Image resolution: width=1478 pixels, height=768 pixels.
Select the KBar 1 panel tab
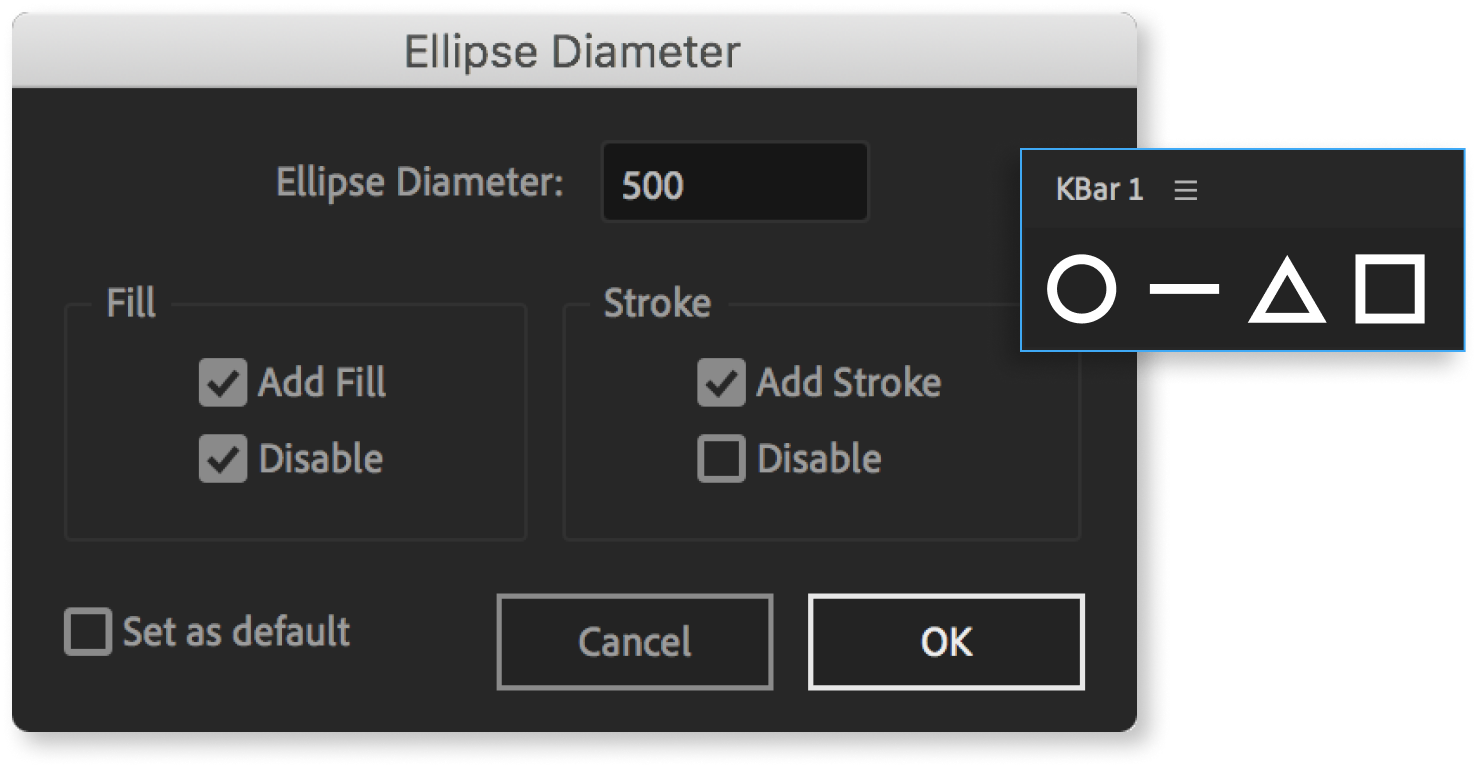coord(1099,190)
